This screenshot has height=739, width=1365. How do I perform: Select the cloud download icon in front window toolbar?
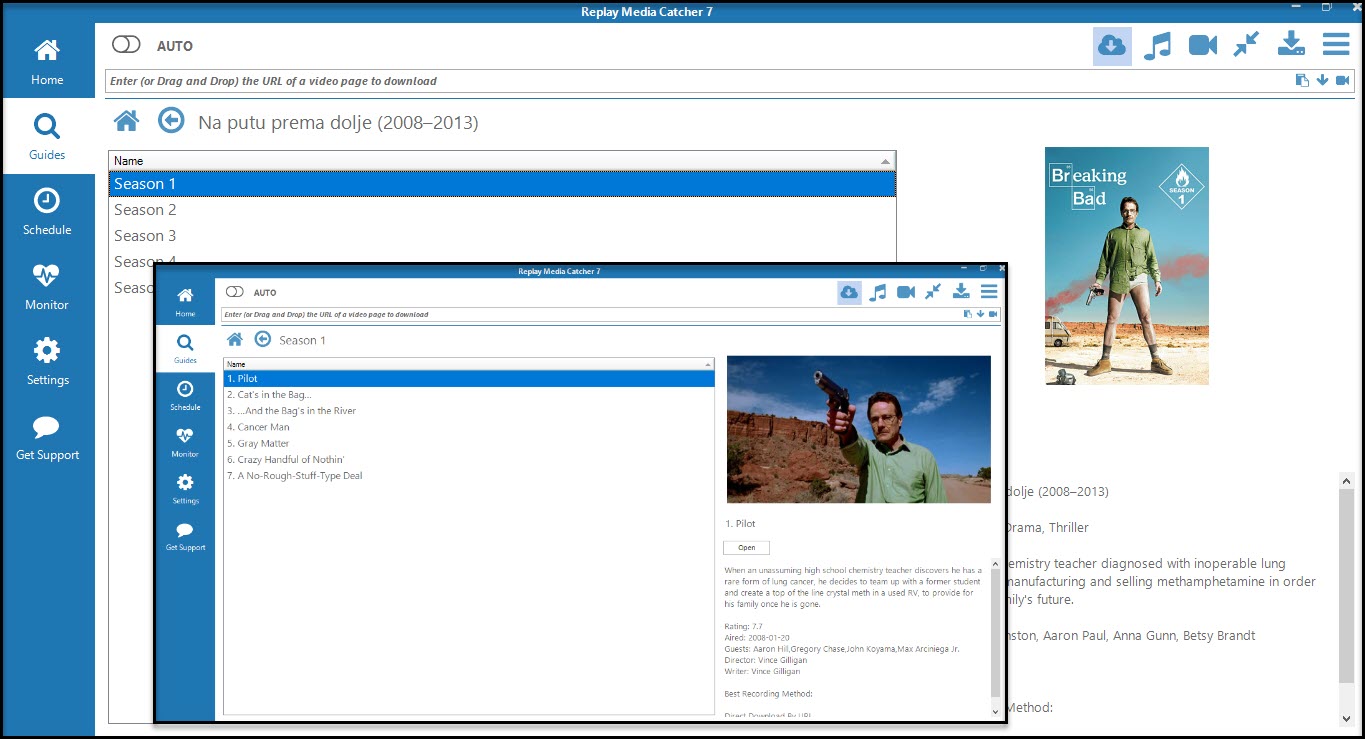pyautogui.click(x=849, y=292)
